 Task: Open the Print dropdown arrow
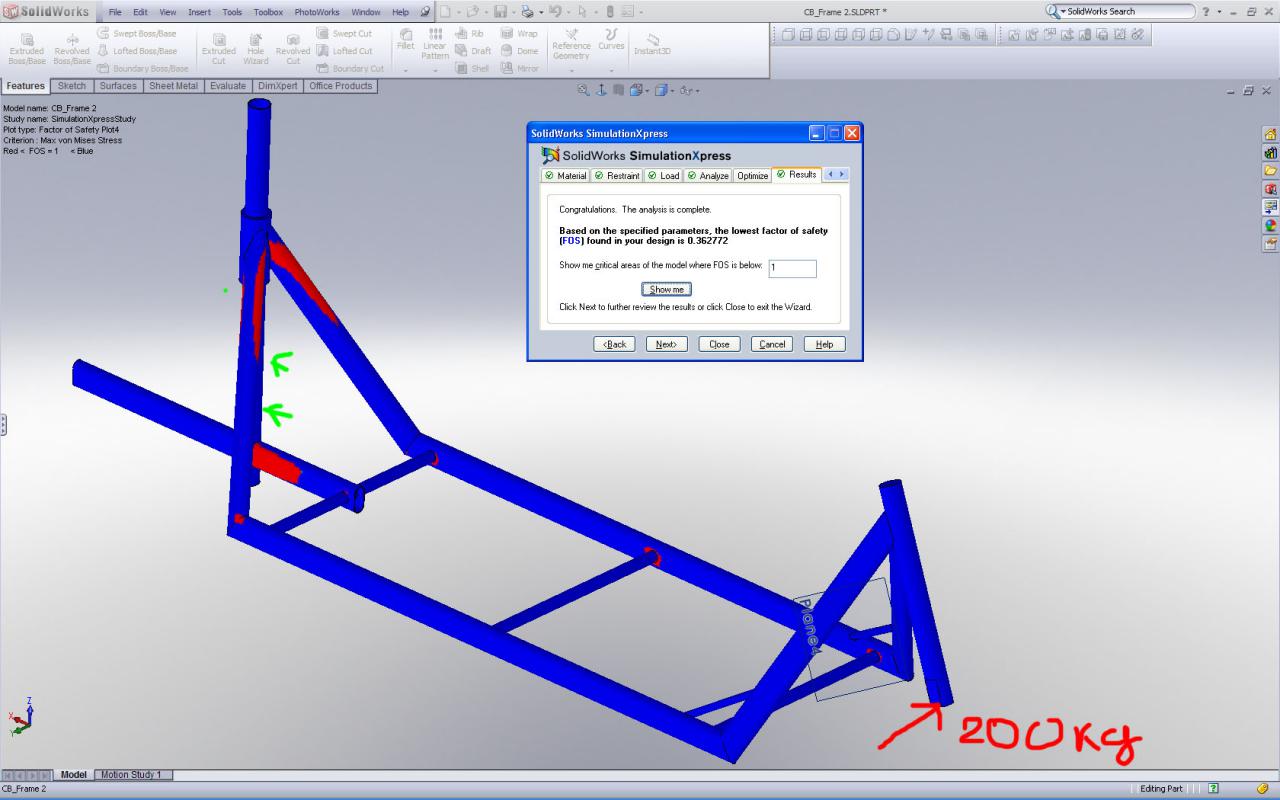(540, 12)
